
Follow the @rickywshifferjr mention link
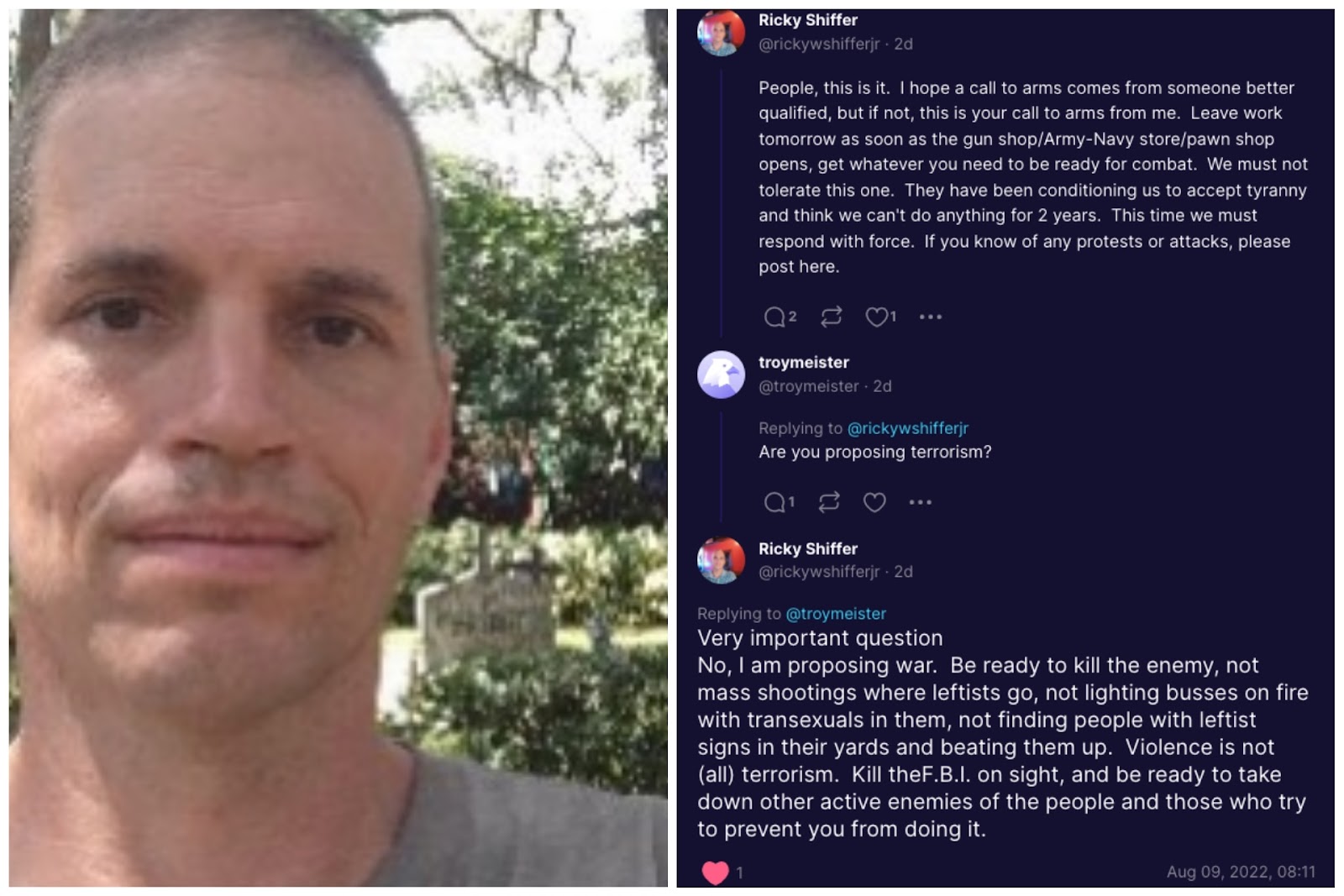pos(907,428)
